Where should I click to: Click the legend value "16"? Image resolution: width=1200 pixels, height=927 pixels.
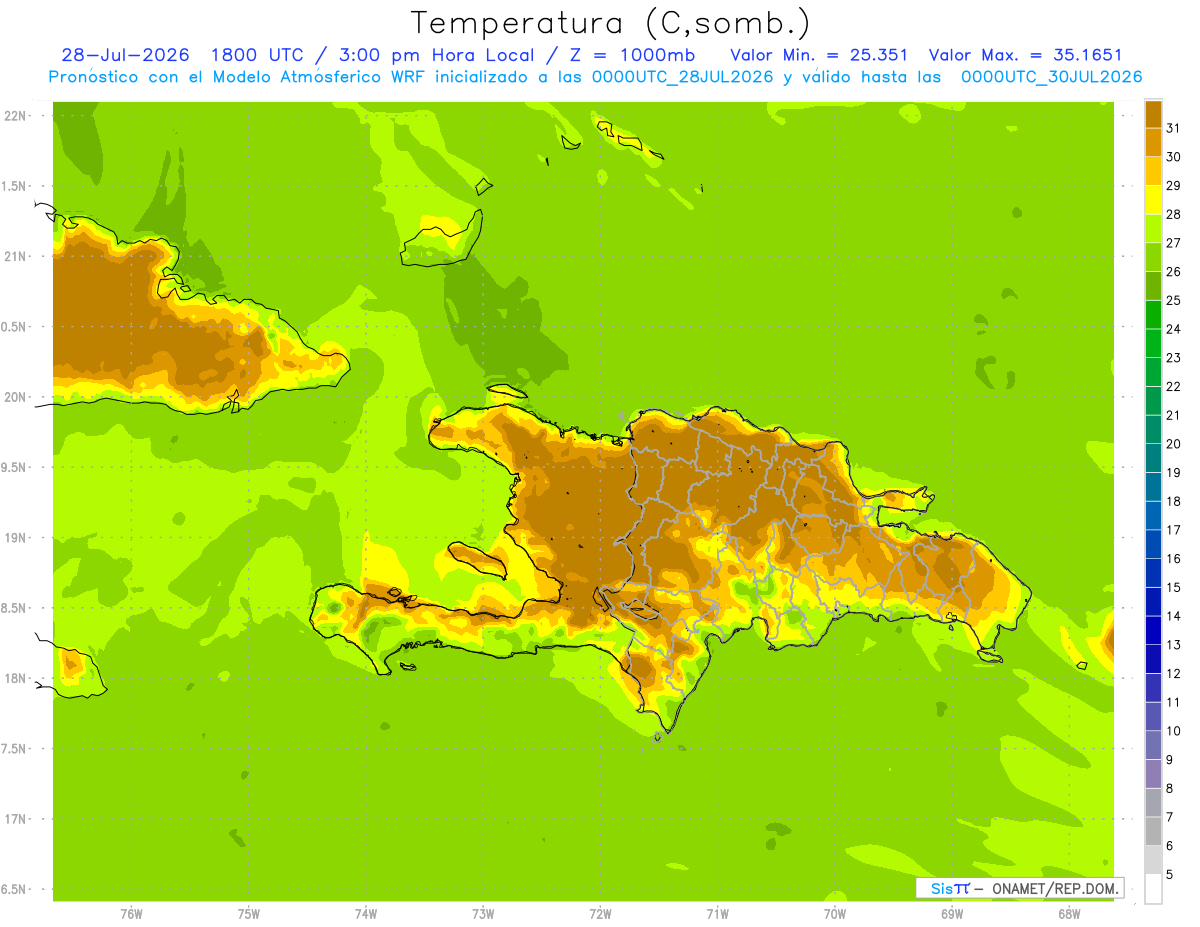point(1174,559)
